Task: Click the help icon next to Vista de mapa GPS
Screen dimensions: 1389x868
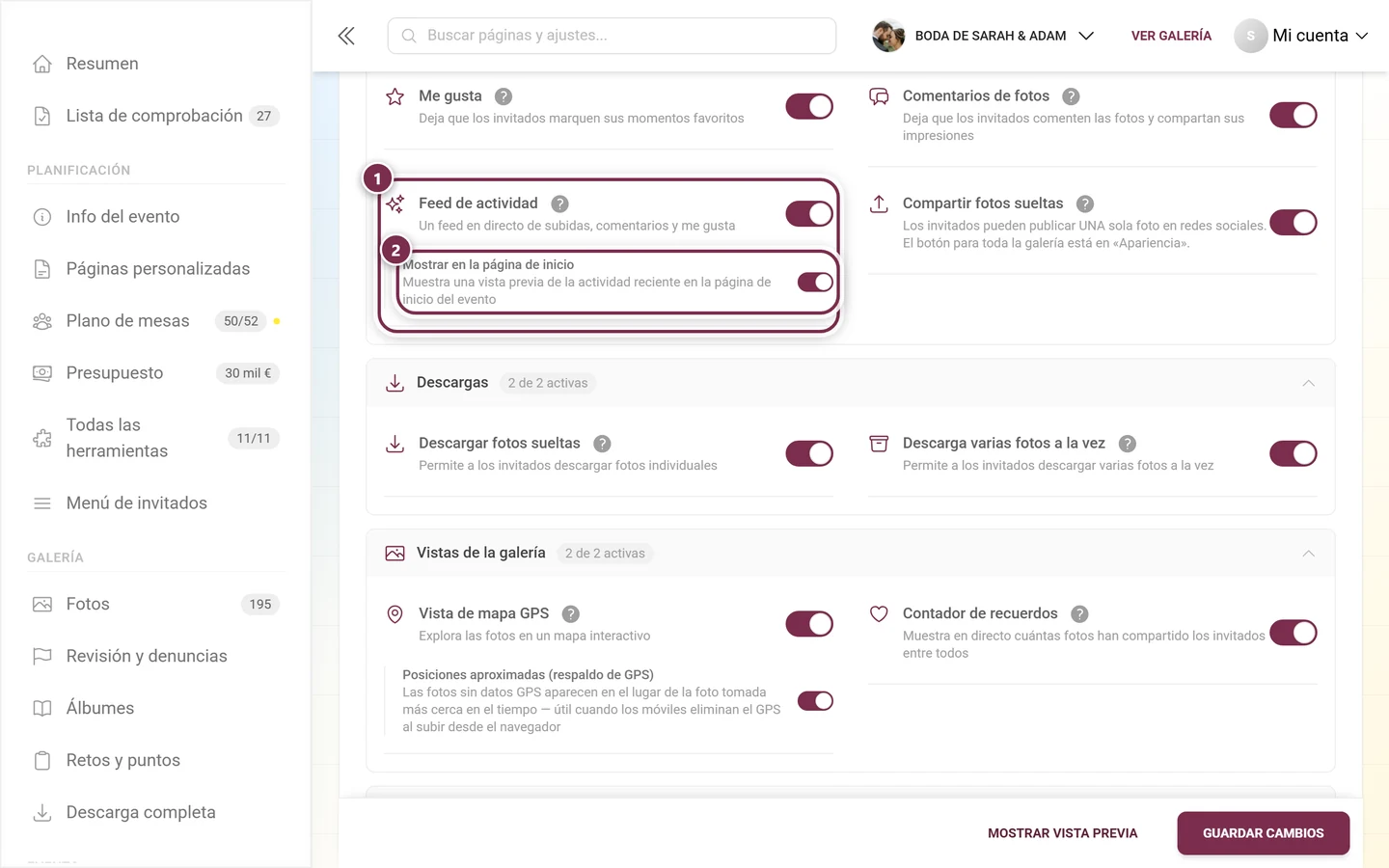Action: tap(571, 614)
